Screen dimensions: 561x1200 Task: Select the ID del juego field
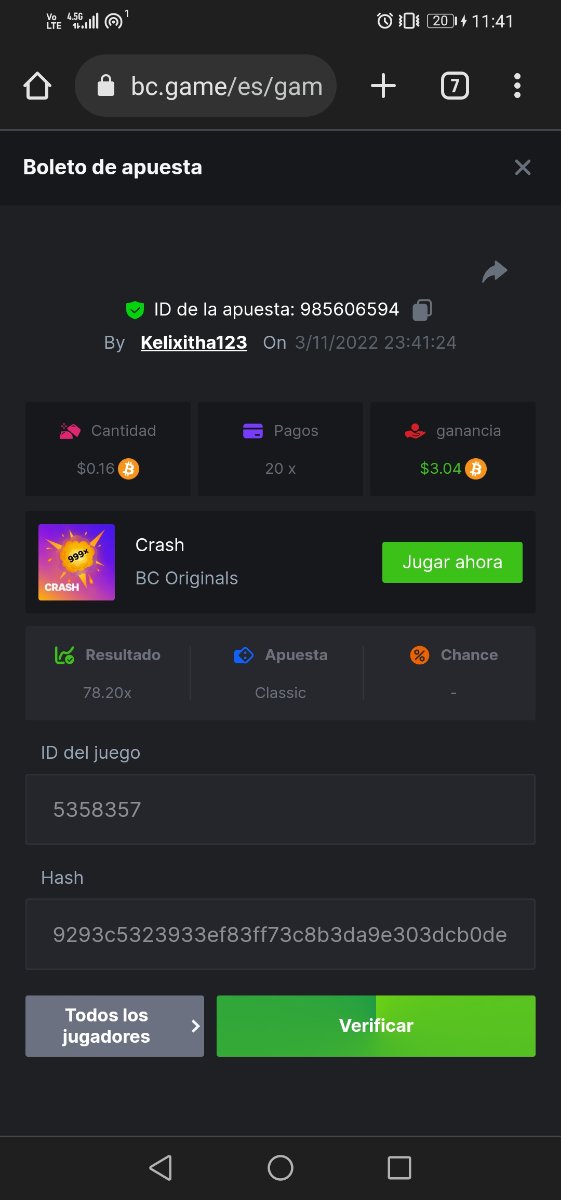pos(280,809)
